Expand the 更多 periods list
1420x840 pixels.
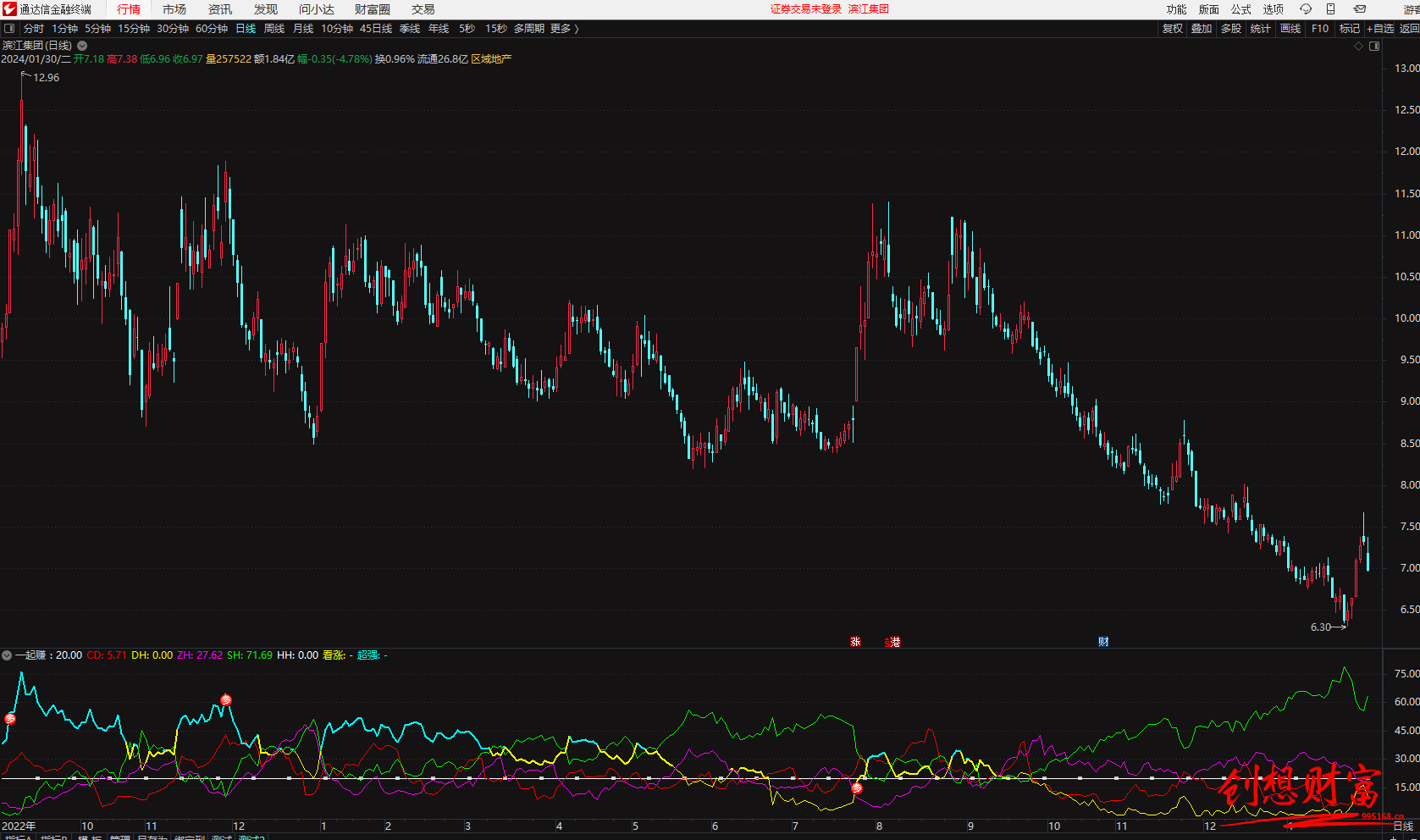pos(564,29)
